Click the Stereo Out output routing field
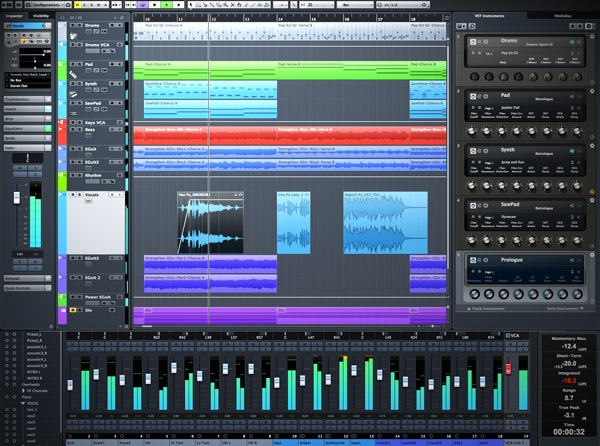This screenshot has height=446, width=600. (x=28, y=86)
